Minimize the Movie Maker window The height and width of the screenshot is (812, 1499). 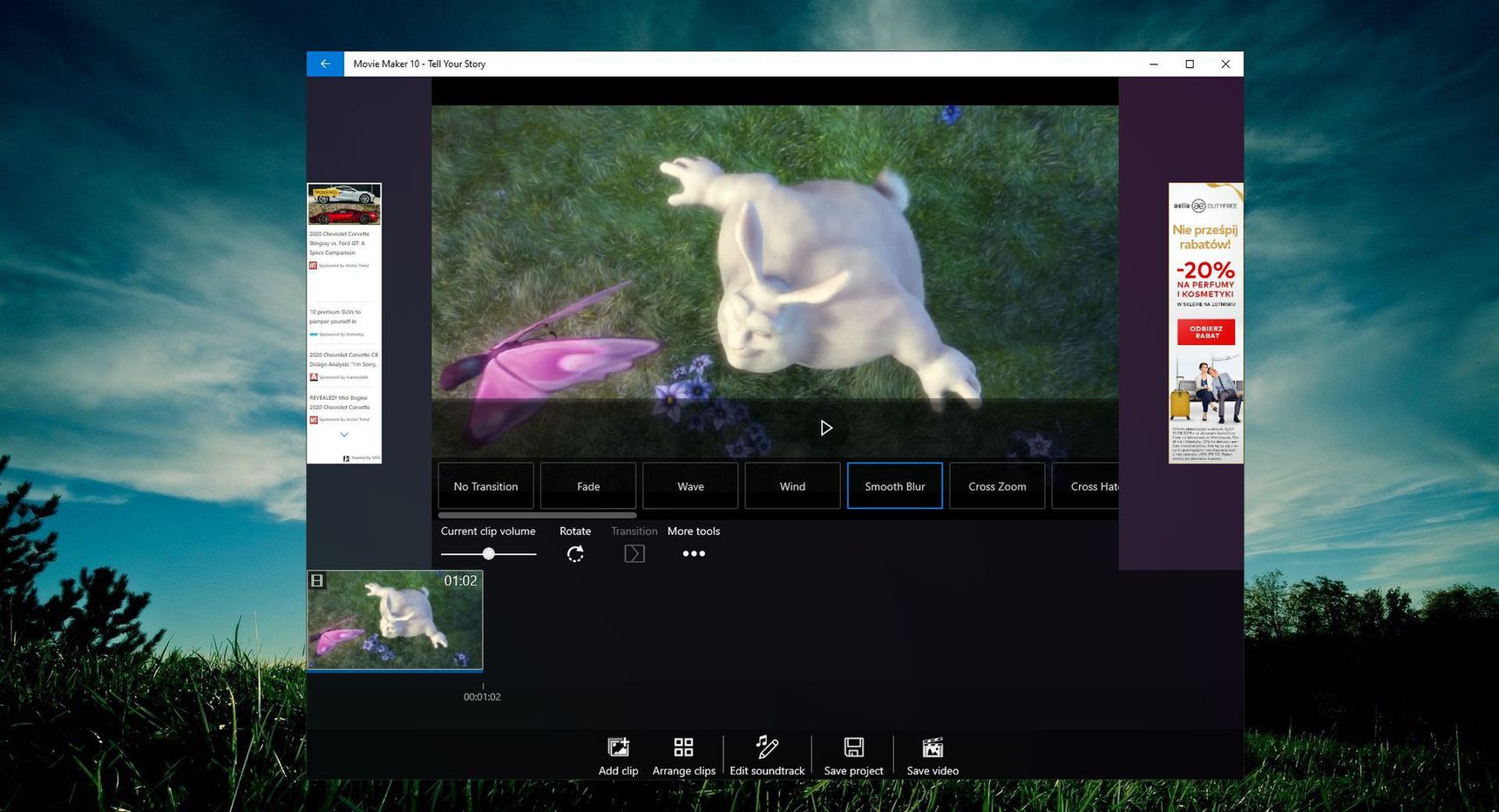[x=1154, y=64]
